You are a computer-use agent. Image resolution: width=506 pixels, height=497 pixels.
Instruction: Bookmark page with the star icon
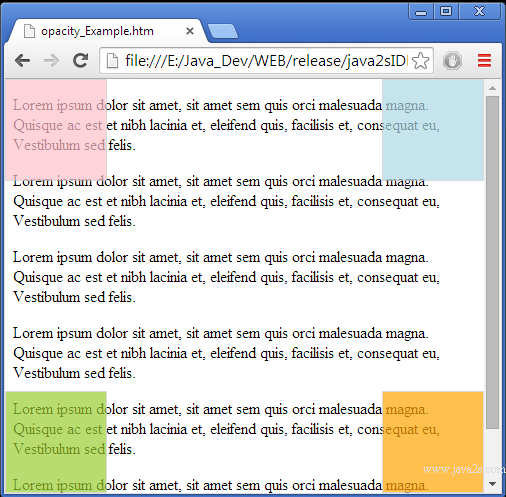420,61
